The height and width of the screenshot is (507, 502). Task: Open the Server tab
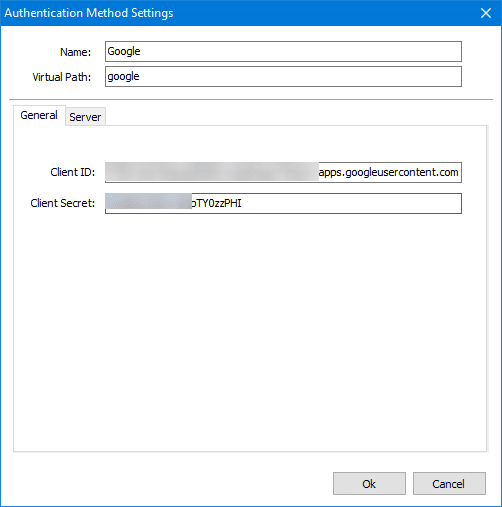[85, 117]
